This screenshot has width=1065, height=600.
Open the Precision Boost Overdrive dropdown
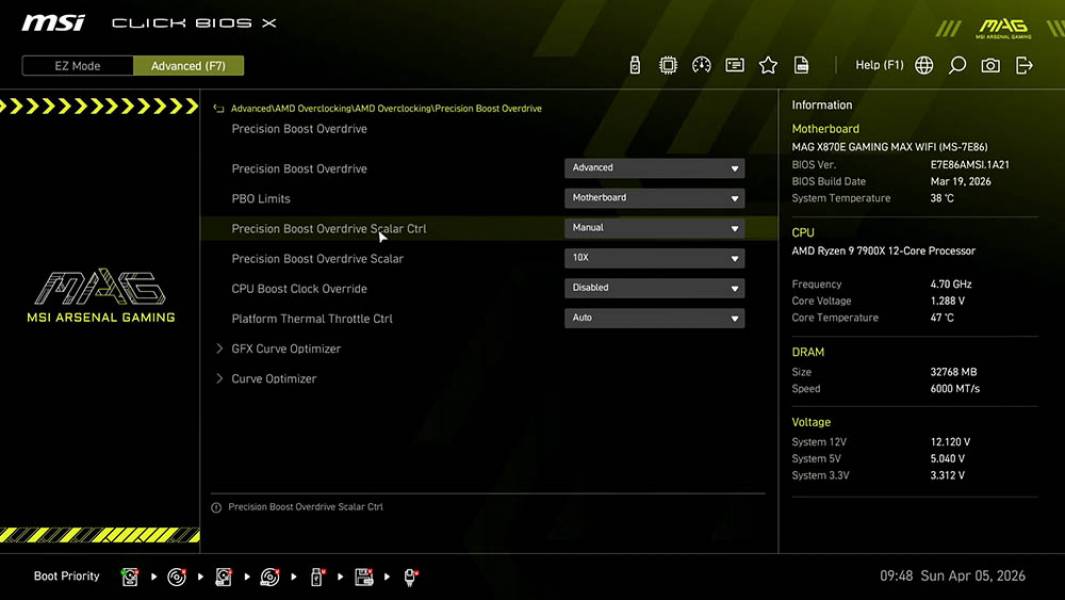pyautogui.click(x=654, y=167)
